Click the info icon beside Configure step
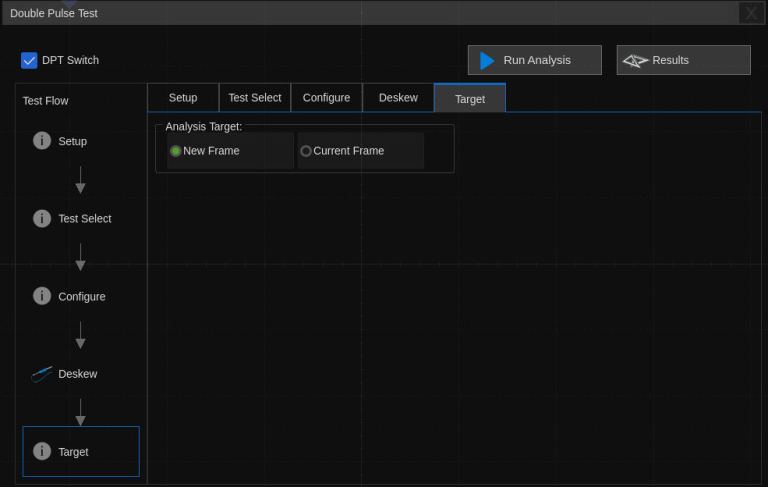768x487 pixels. (42, 296)
